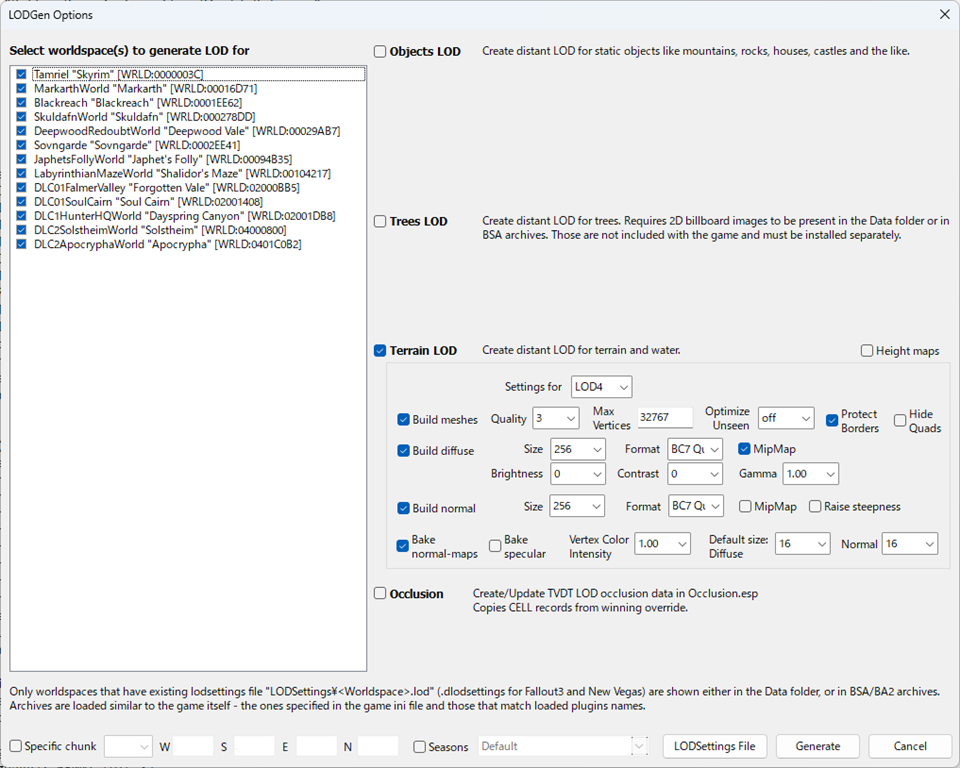Uncheck Sovngarde worldspace checkbox

coord(21,145)
